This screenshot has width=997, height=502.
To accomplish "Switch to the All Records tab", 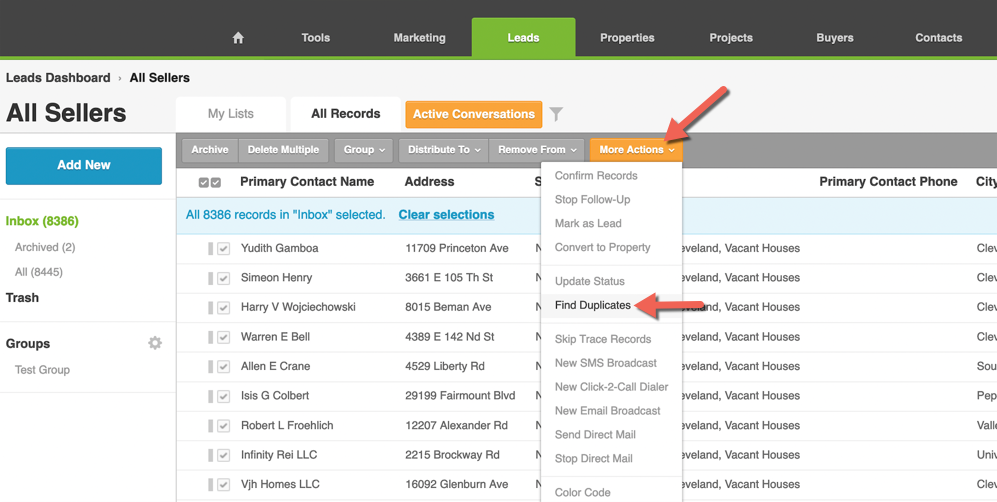I will coord(345,114).
